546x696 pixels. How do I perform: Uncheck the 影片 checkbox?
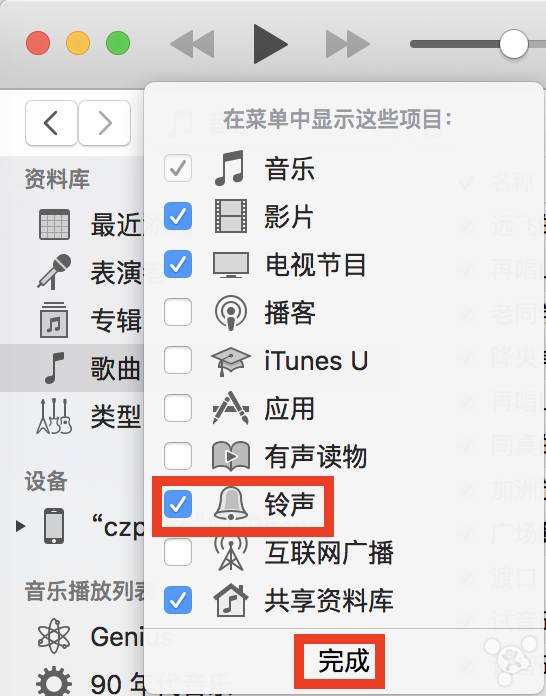(178, 216)
